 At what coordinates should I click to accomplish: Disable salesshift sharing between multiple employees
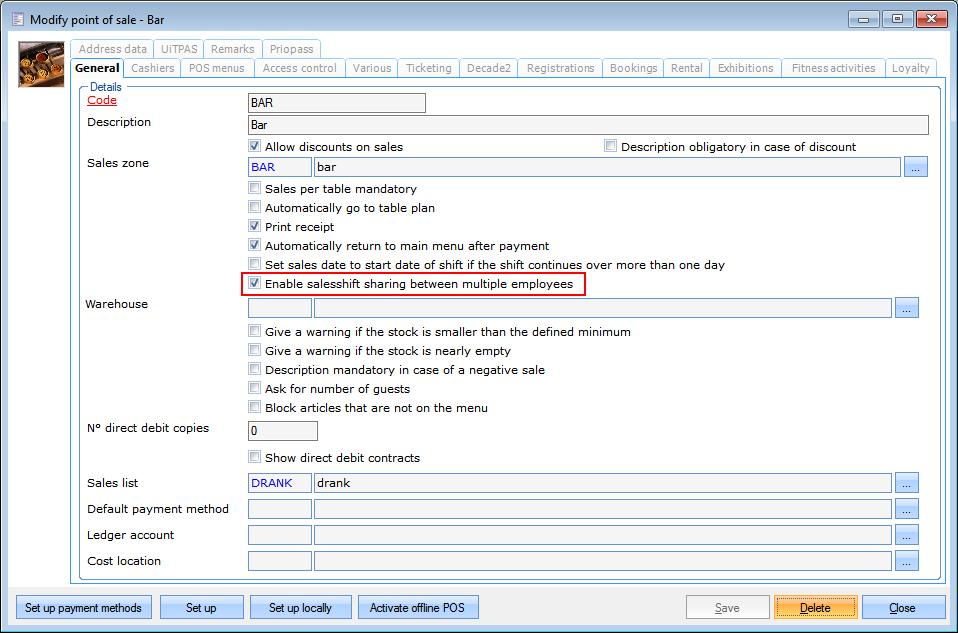tap(255, 284)
